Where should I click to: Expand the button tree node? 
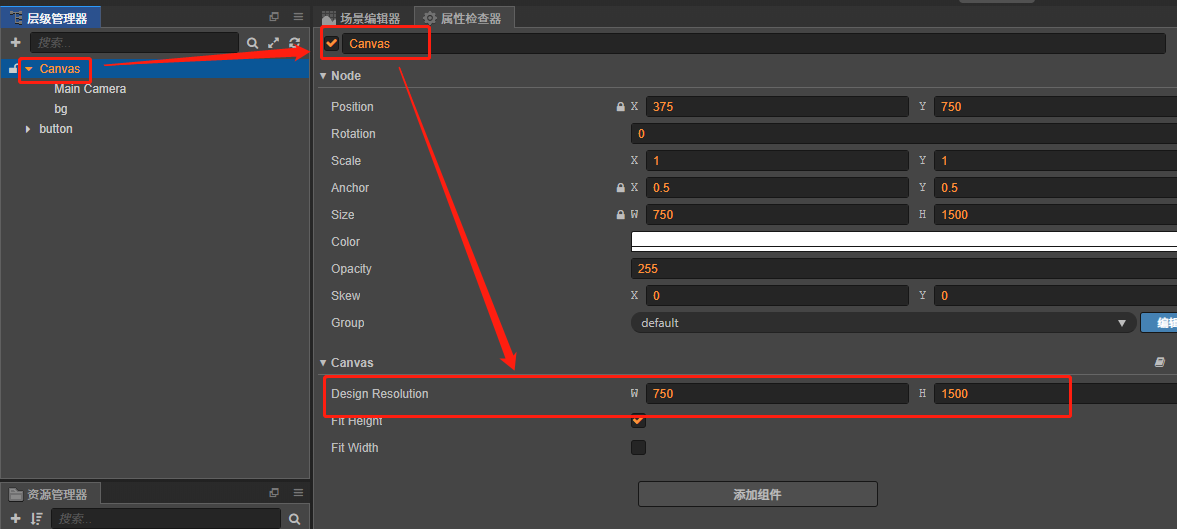click(29, 129)
